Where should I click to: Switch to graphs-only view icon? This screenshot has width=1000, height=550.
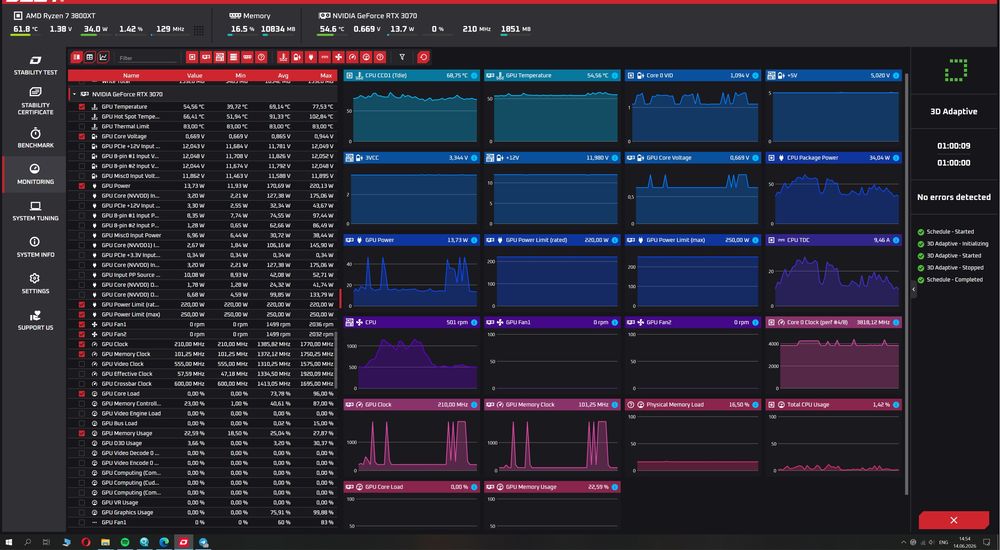pos(103,57)
